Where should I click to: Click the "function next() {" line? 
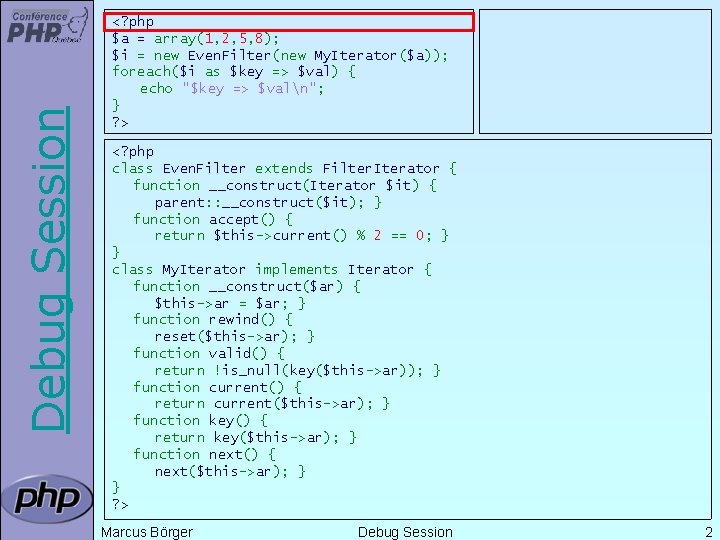(x=204, y=455)
